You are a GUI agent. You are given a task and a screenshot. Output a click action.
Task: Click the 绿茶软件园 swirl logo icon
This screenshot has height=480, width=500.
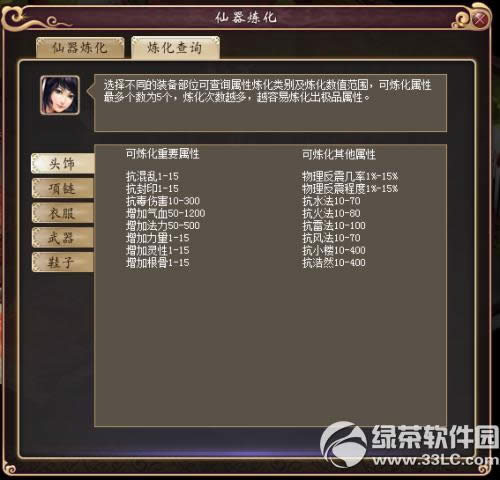pyautogui.click(x=343, y=445)
